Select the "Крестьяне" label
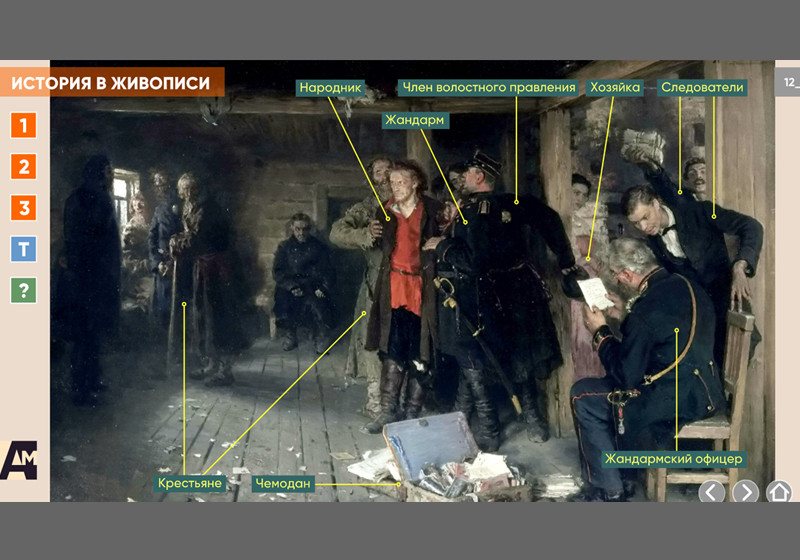This screenshot has width=800, height=560. pyautogui.click(x=189, y=484)
